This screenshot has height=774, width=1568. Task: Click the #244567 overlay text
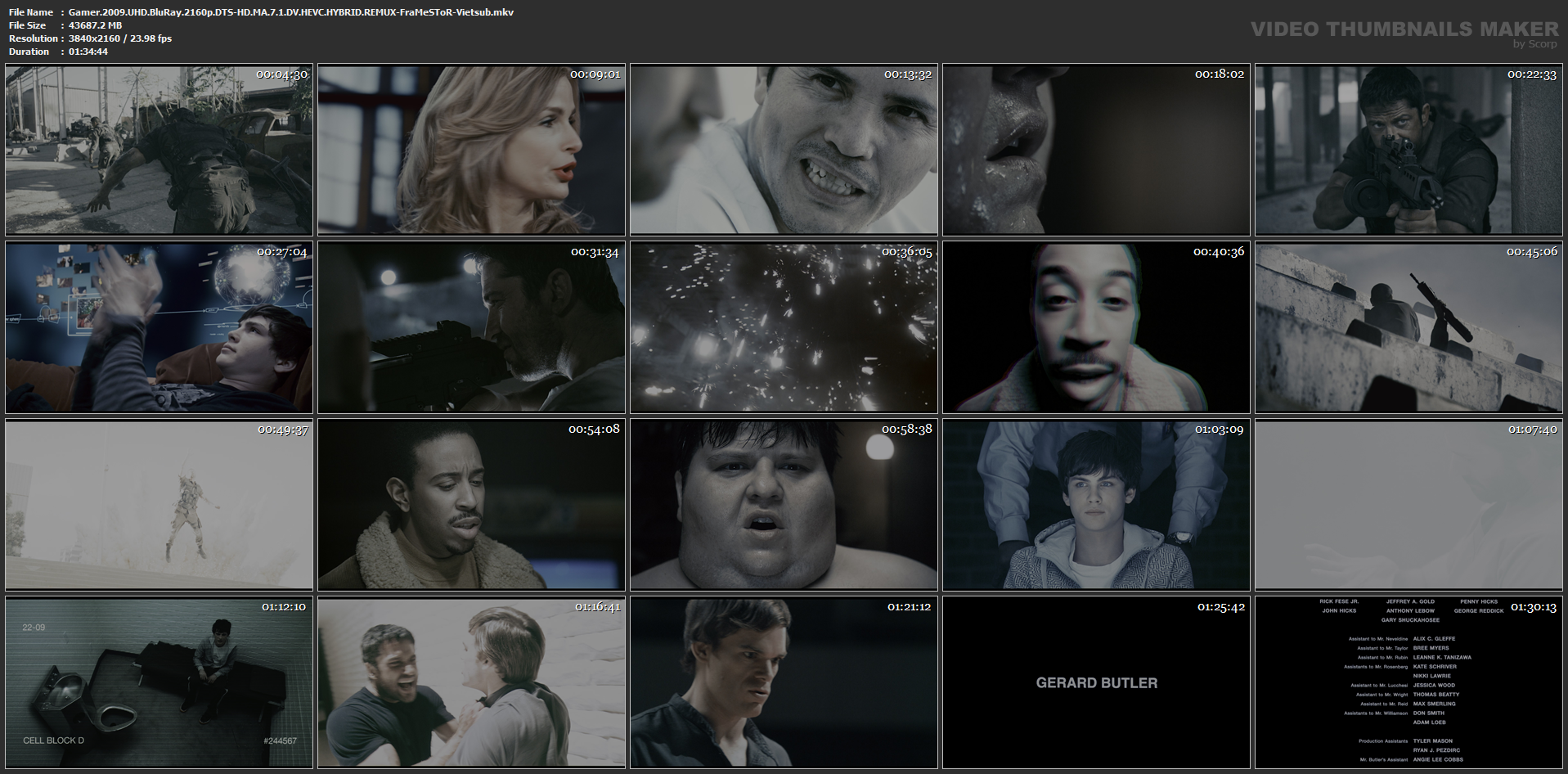click(x=280, y=740)
